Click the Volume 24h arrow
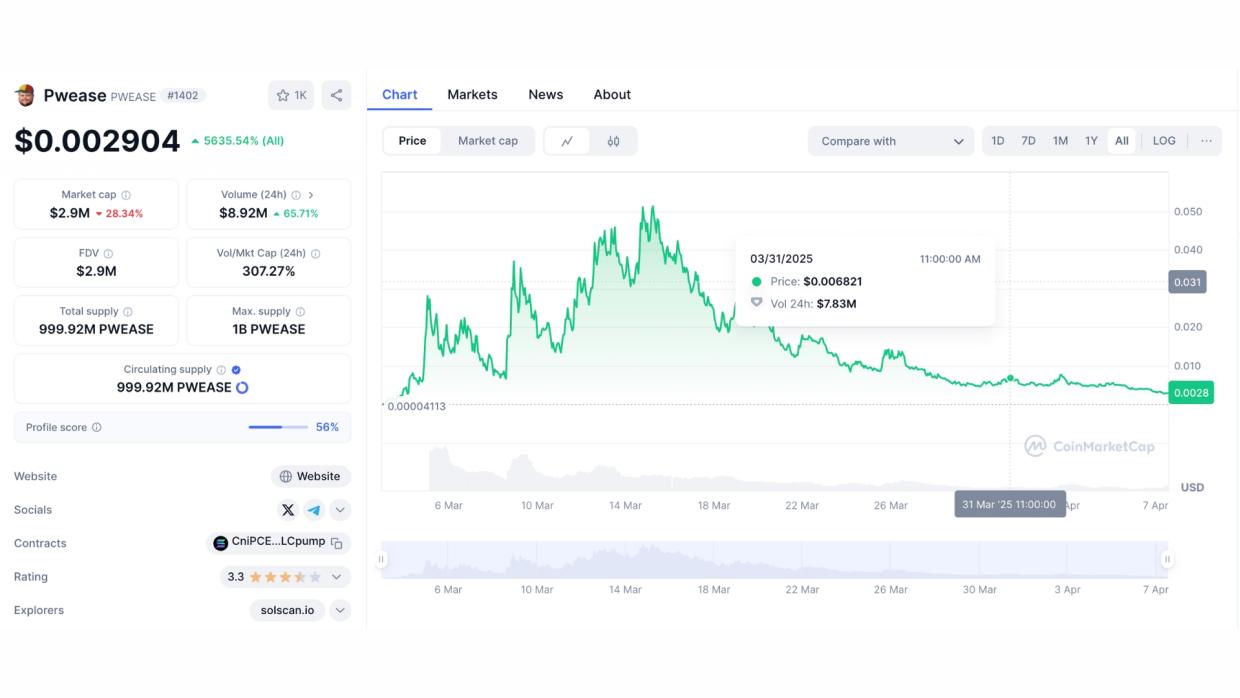Viewport: 1240px width, 698px height. pyautogui.click(x=311, y=195)
